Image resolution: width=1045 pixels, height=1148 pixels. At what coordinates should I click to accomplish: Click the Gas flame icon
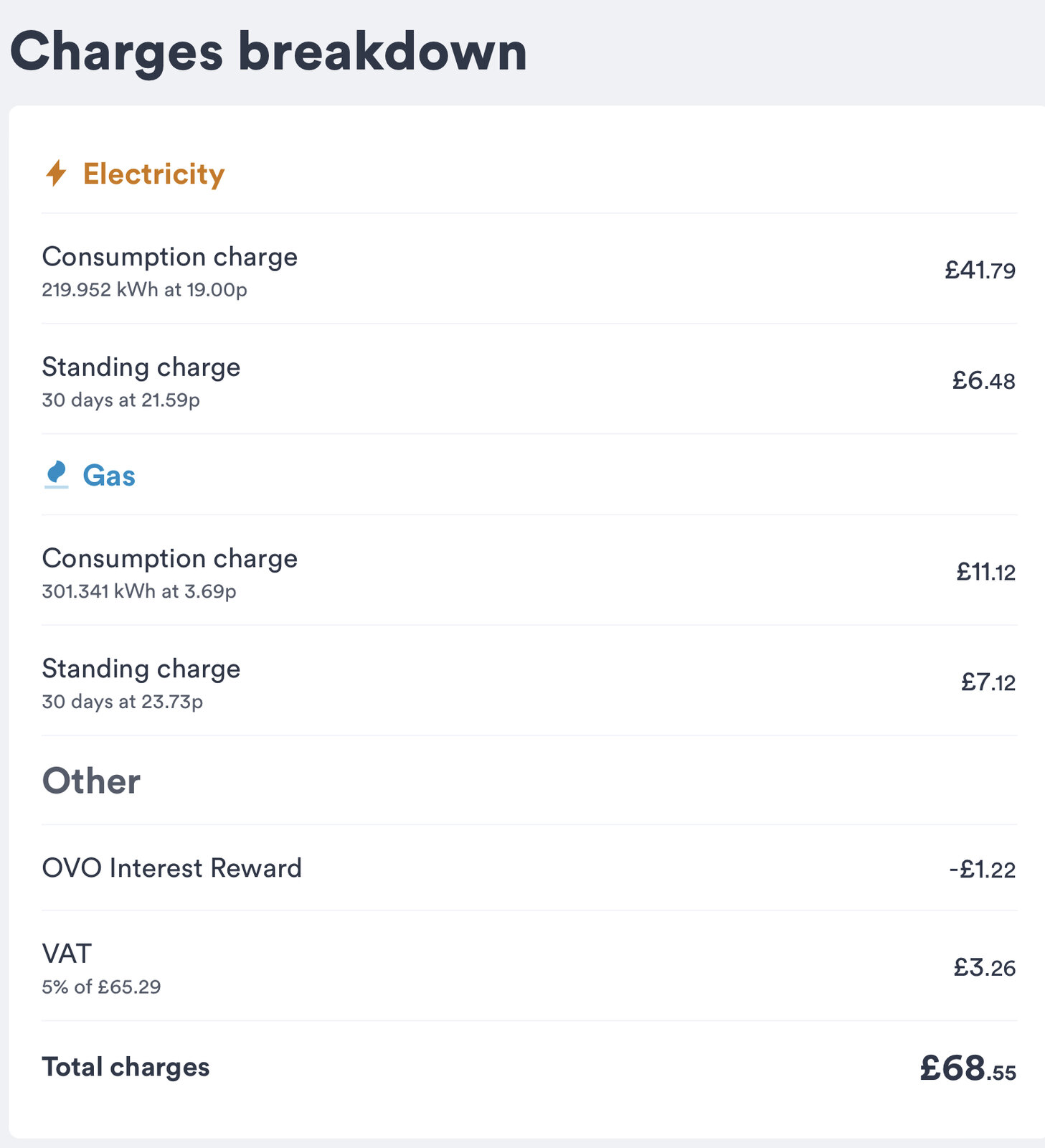[x=56, y=475]
